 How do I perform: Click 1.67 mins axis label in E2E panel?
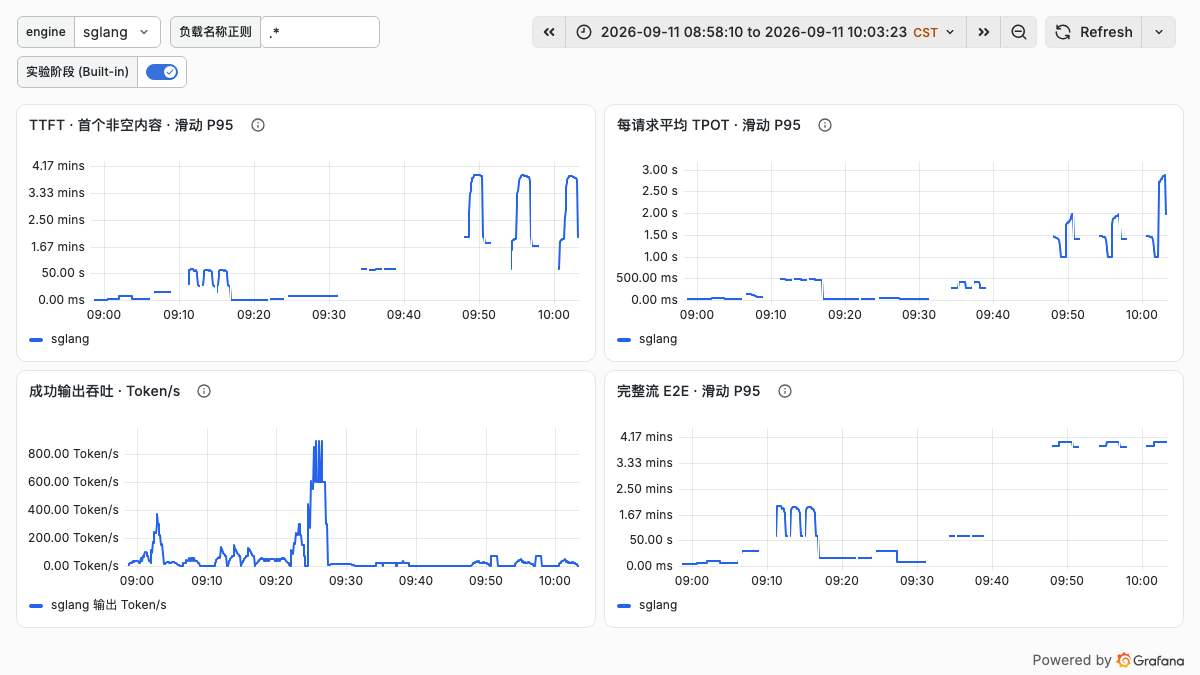click(x=646, y=514)
